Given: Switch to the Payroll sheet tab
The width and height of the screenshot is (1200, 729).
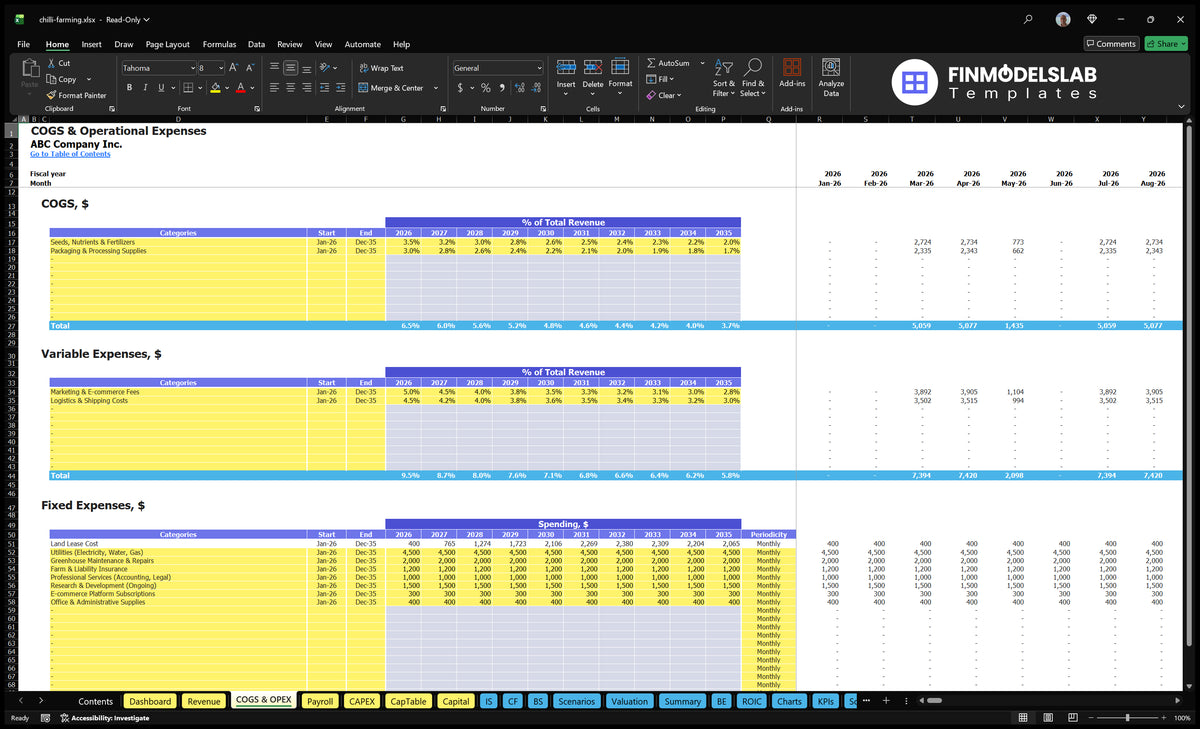Looking at the screenshot, I should pos(320,701).
